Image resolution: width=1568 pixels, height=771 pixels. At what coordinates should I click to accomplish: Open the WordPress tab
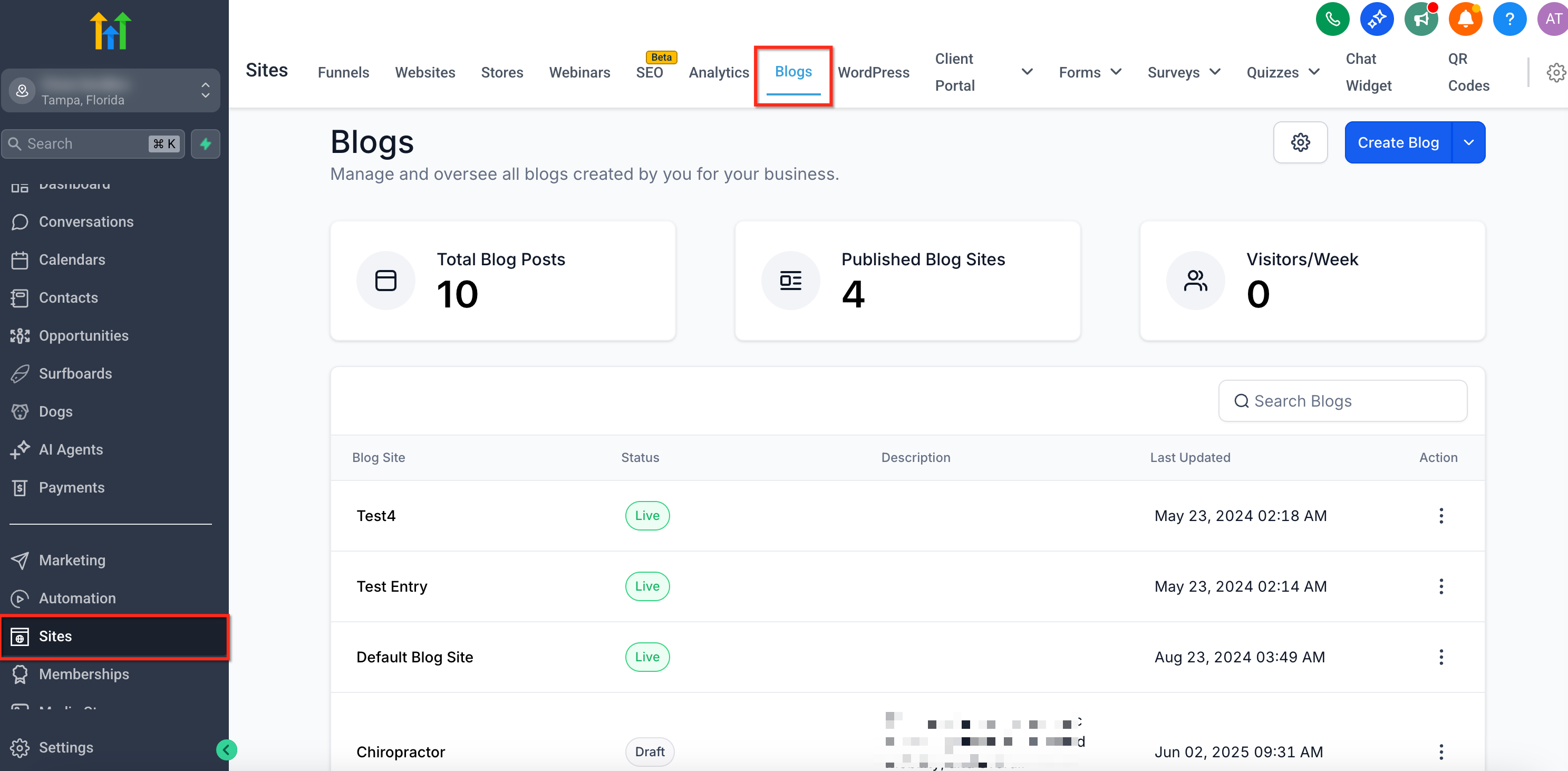tap(873, 72)
